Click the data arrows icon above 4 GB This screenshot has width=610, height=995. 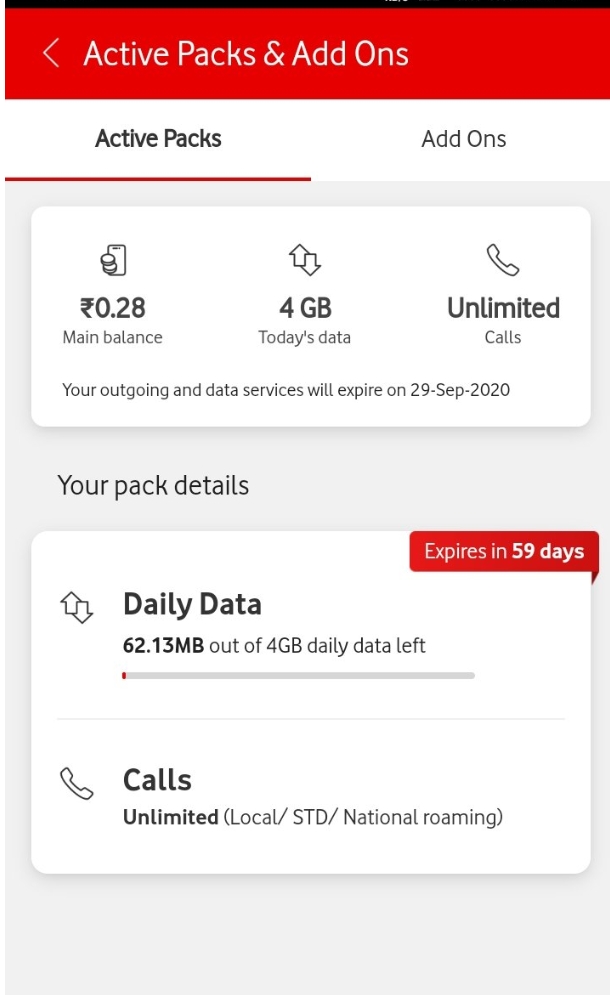305,260
